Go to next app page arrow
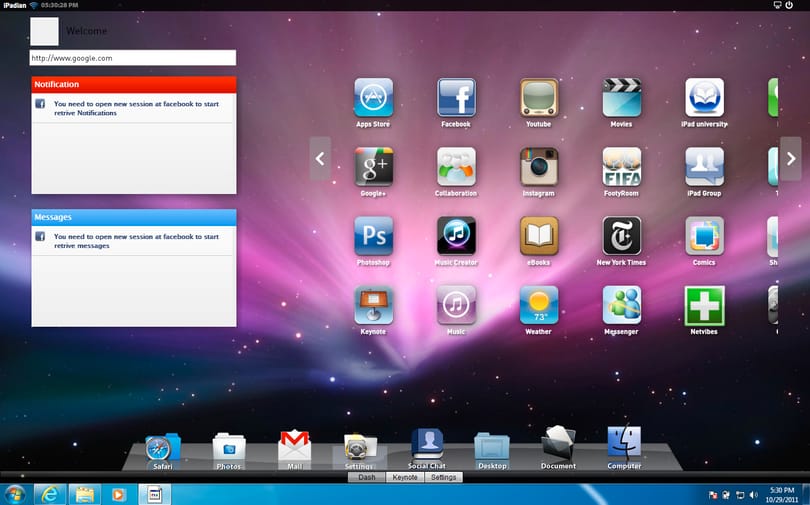 click(x=790, y=159)
